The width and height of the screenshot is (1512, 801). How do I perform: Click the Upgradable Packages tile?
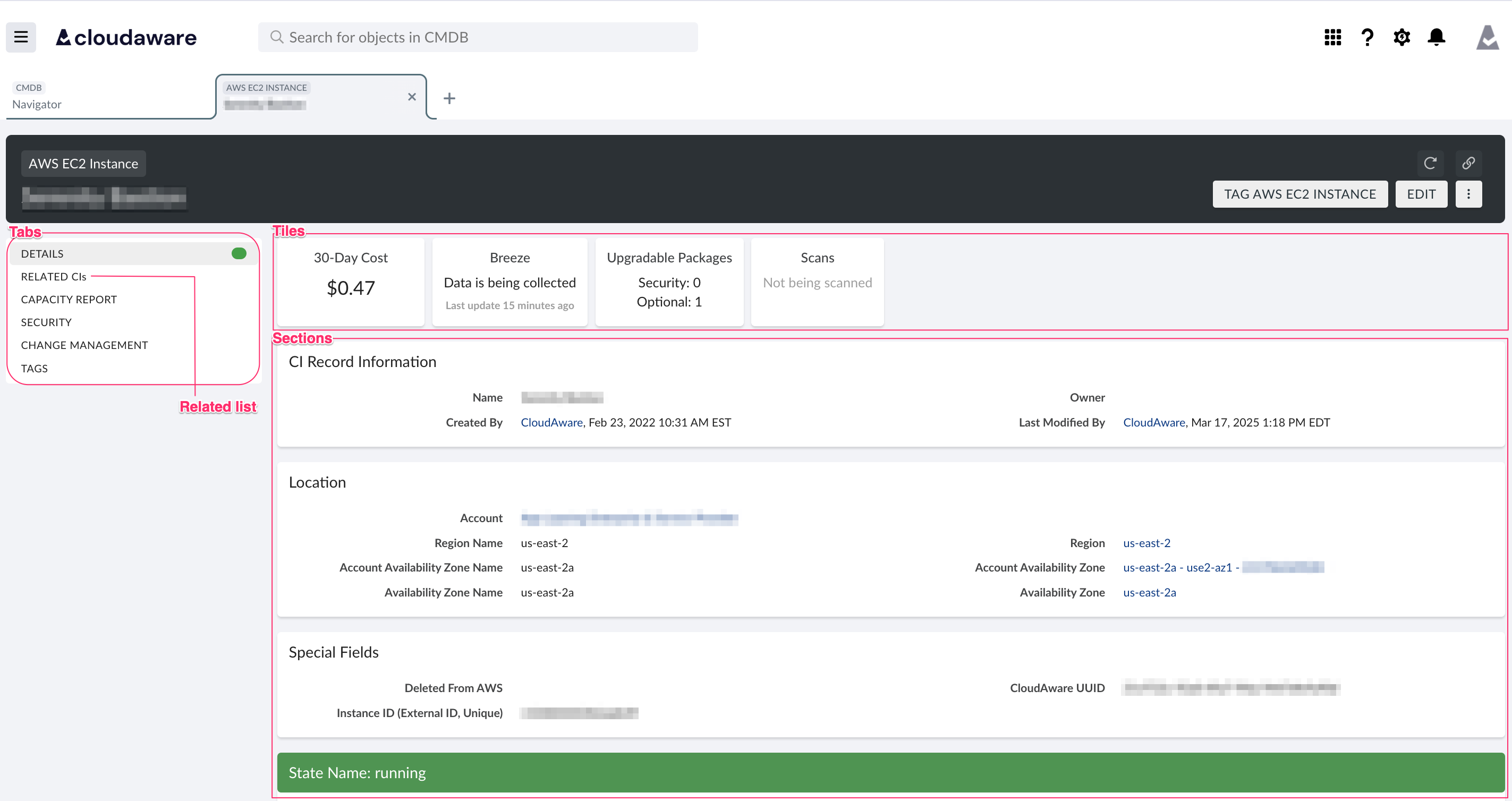pos(668,280)
